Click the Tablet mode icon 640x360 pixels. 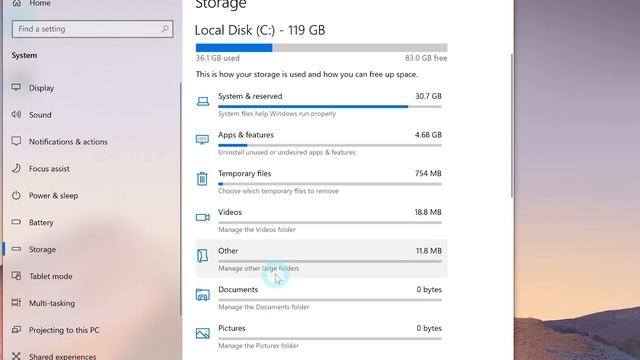(x=16, y=276)
